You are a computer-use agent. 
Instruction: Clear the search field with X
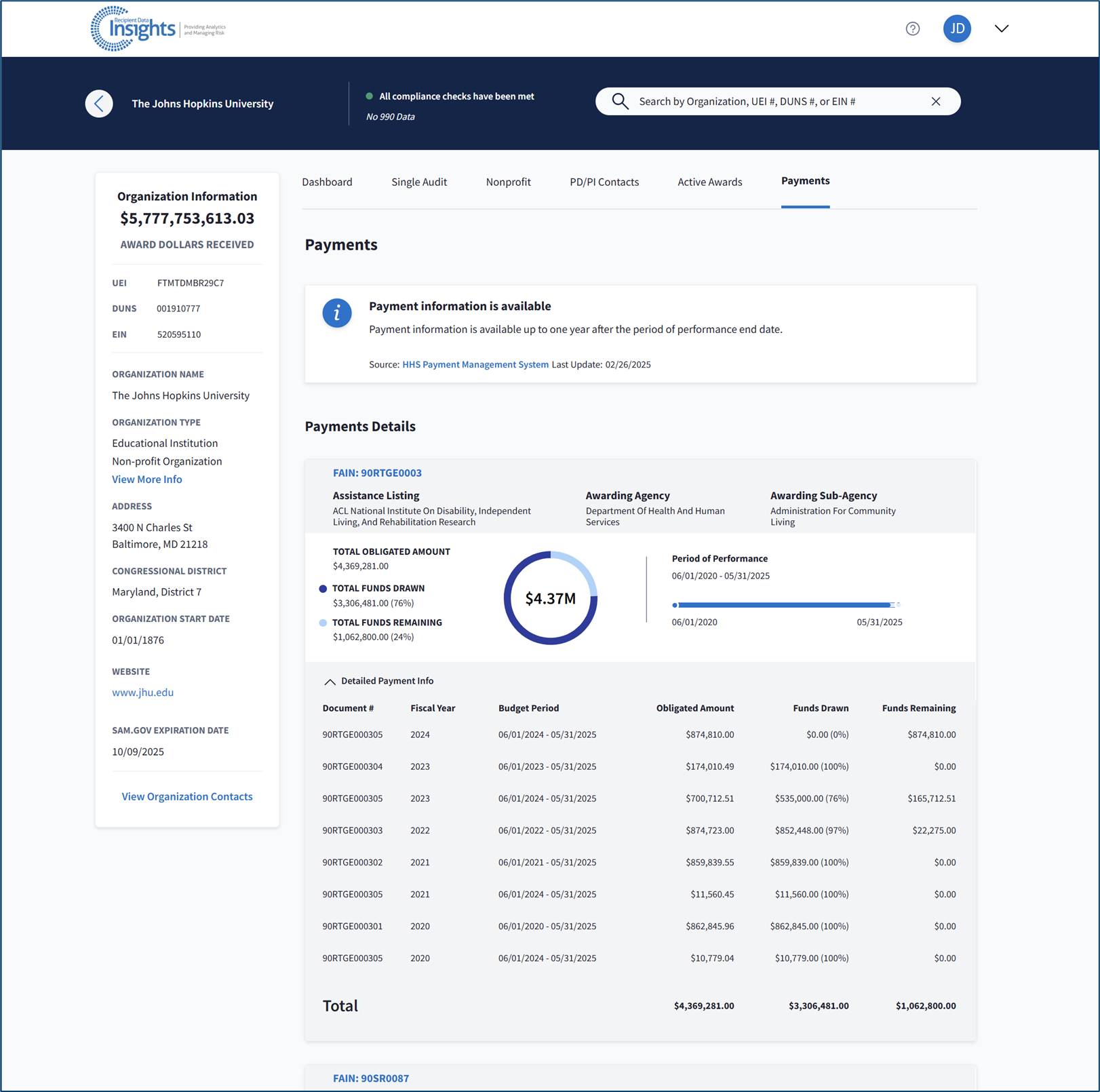point(935,102)
